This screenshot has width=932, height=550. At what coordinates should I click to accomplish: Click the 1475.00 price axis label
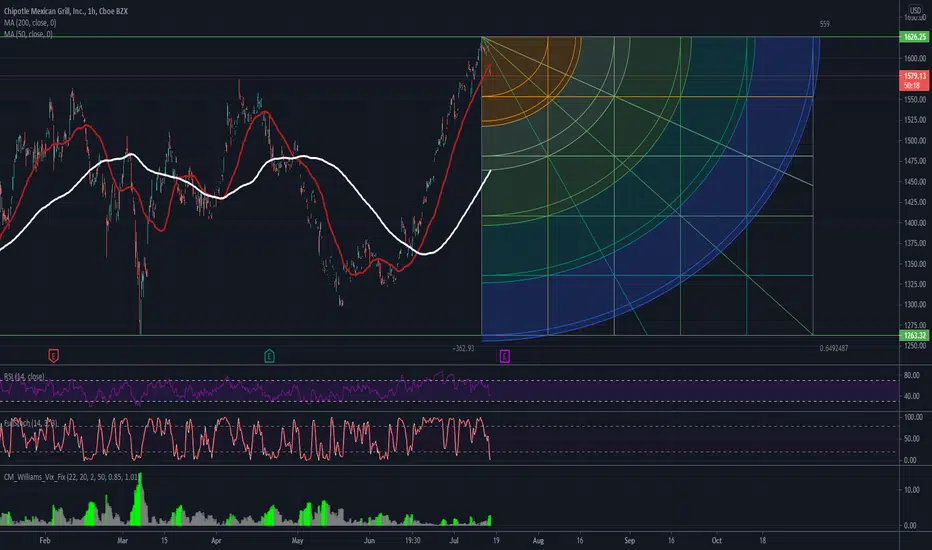tap(915, 161)
